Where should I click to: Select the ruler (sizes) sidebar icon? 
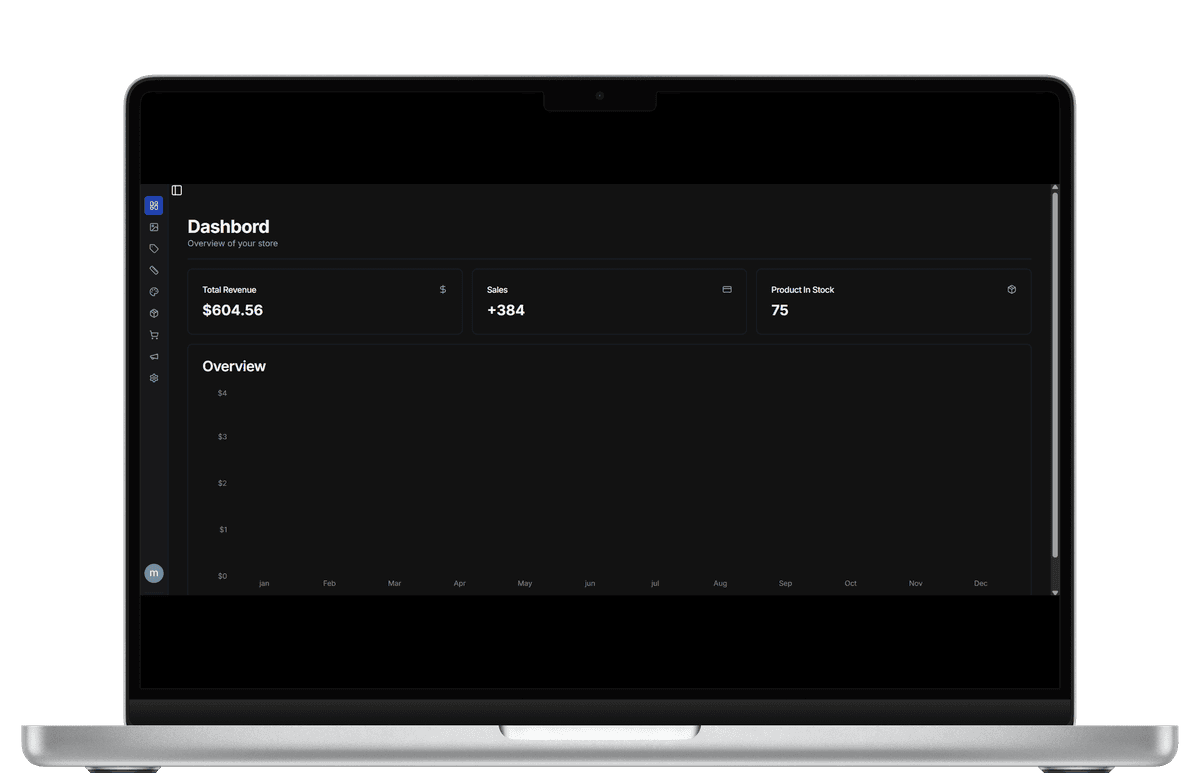click(154, 270)
